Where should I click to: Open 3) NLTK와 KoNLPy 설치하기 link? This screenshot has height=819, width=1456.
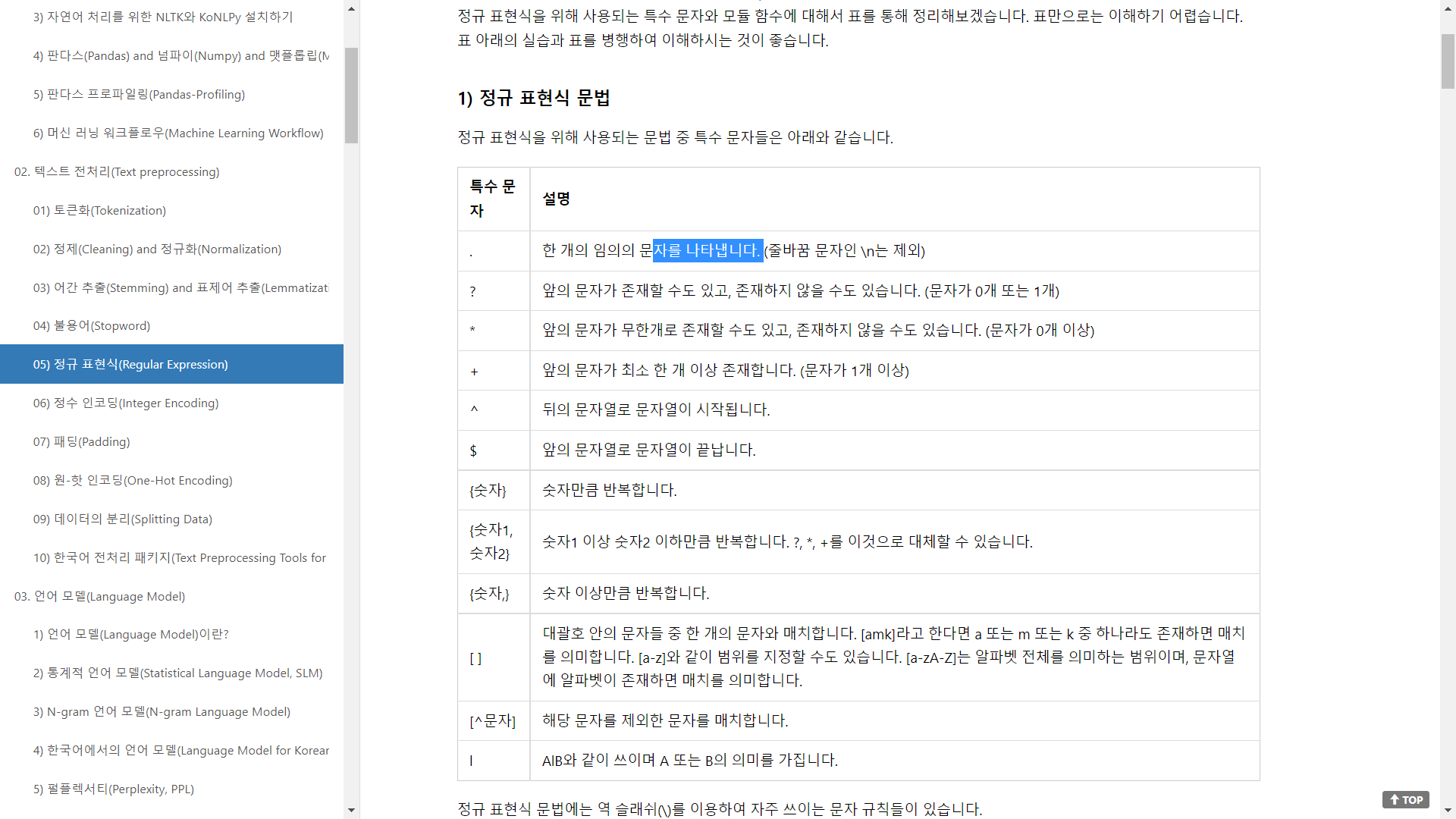pyautogui.click(x=163, y=17)
